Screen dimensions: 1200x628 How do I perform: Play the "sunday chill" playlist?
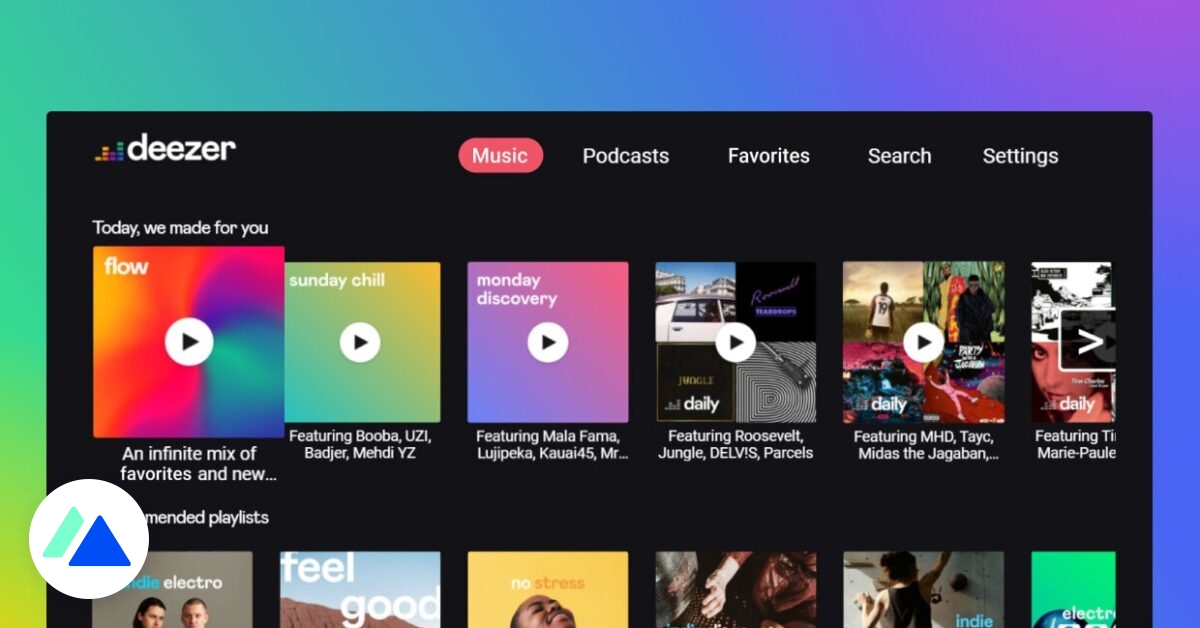(x=361, y=342)
